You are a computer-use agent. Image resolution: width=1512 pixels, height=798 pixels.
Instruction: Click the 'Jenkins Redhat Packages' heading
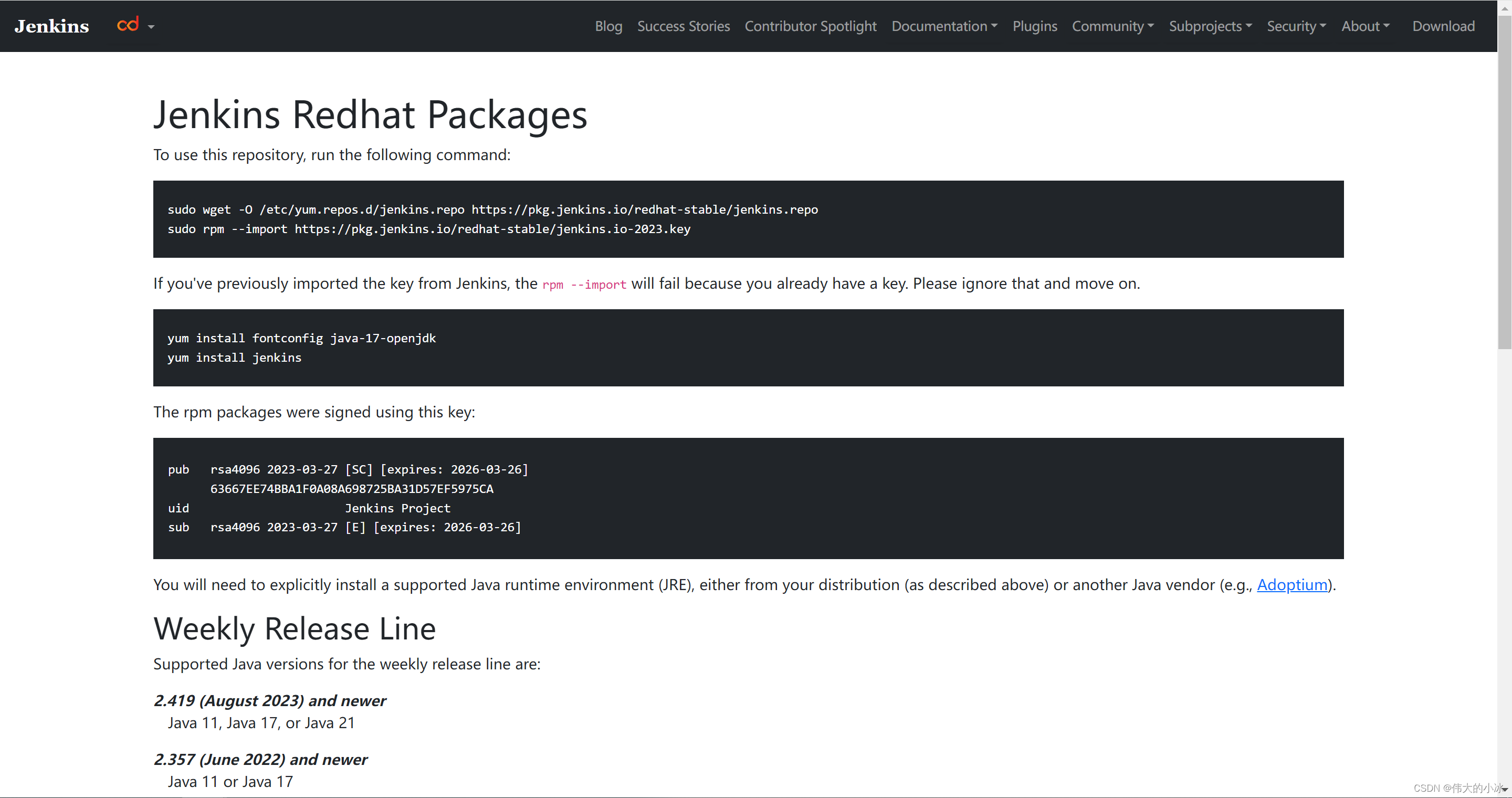point(370,114)
